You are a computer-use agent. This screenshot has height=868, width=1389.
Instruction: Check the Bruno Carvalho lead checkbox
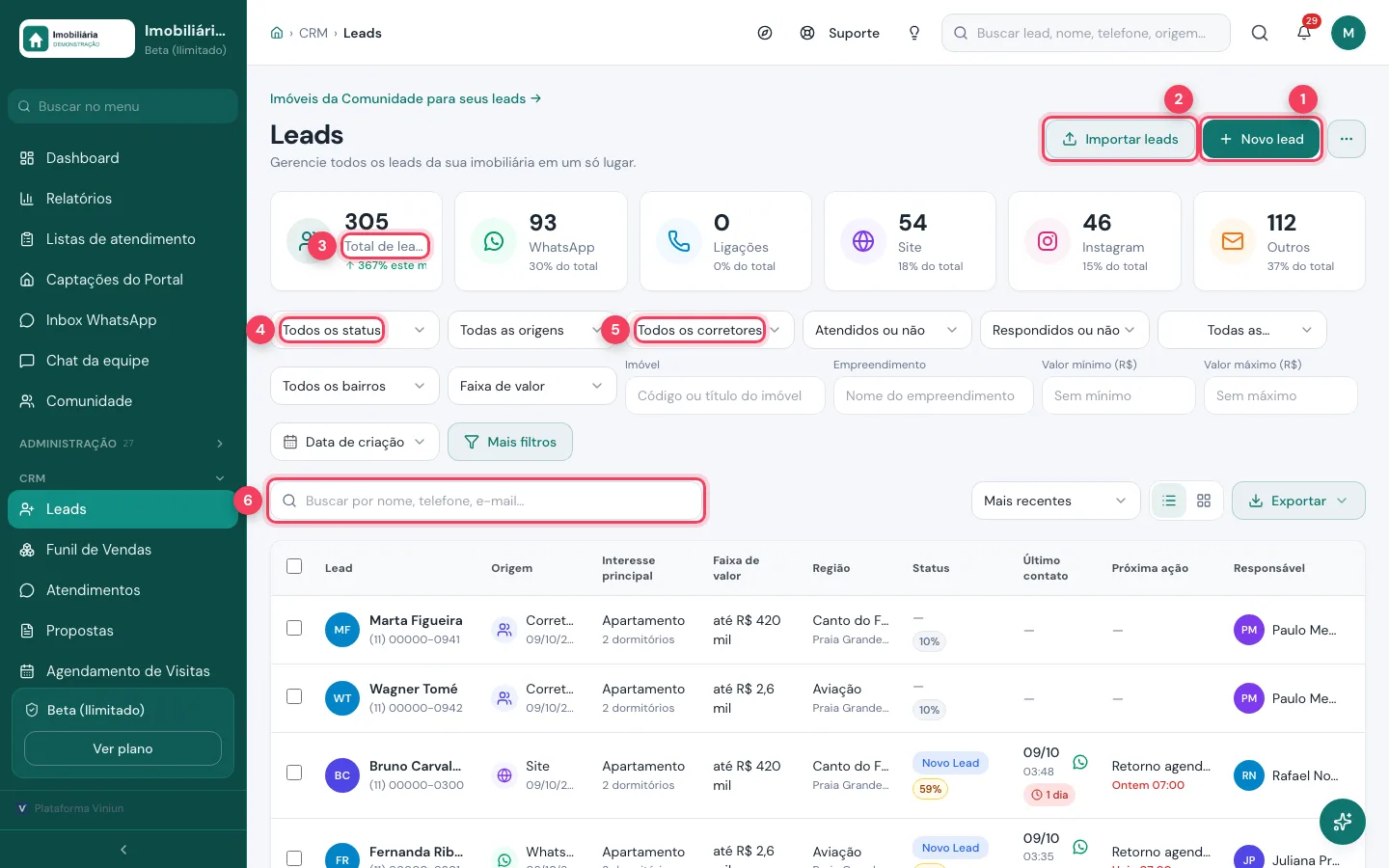[294, 773]
